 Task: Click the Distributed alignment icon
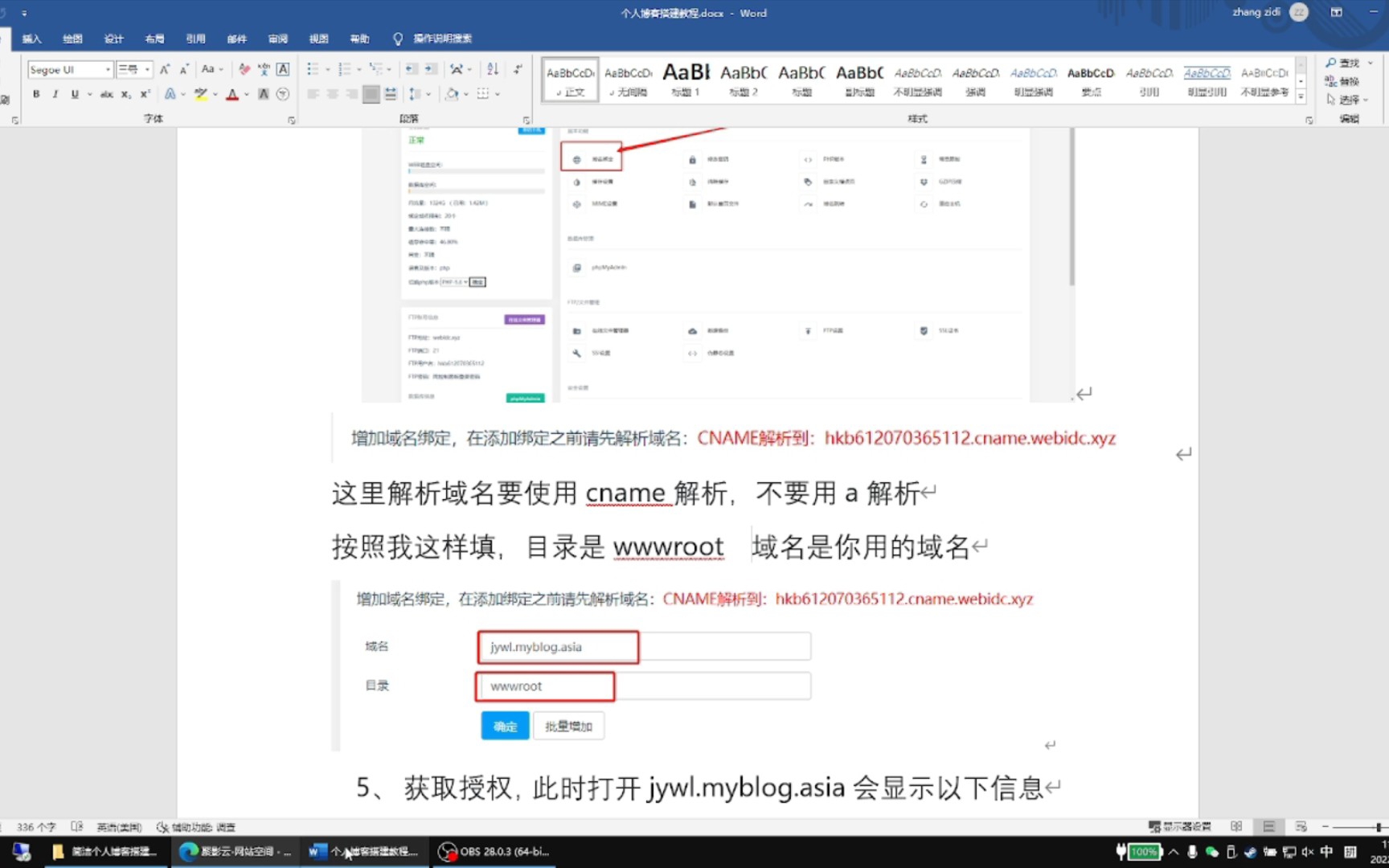[x=391, y=94]
